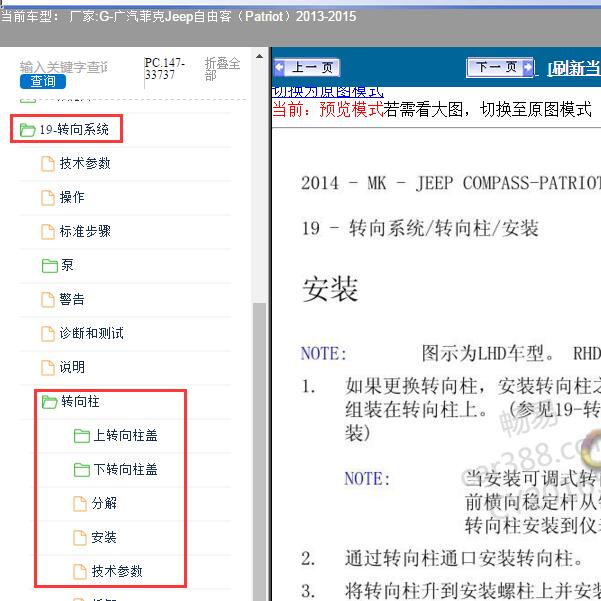Image resolution: width=601 pixels, height=601 pixels.
Task: Click the 预览模式 status text
Action: (x=351, y=109)
